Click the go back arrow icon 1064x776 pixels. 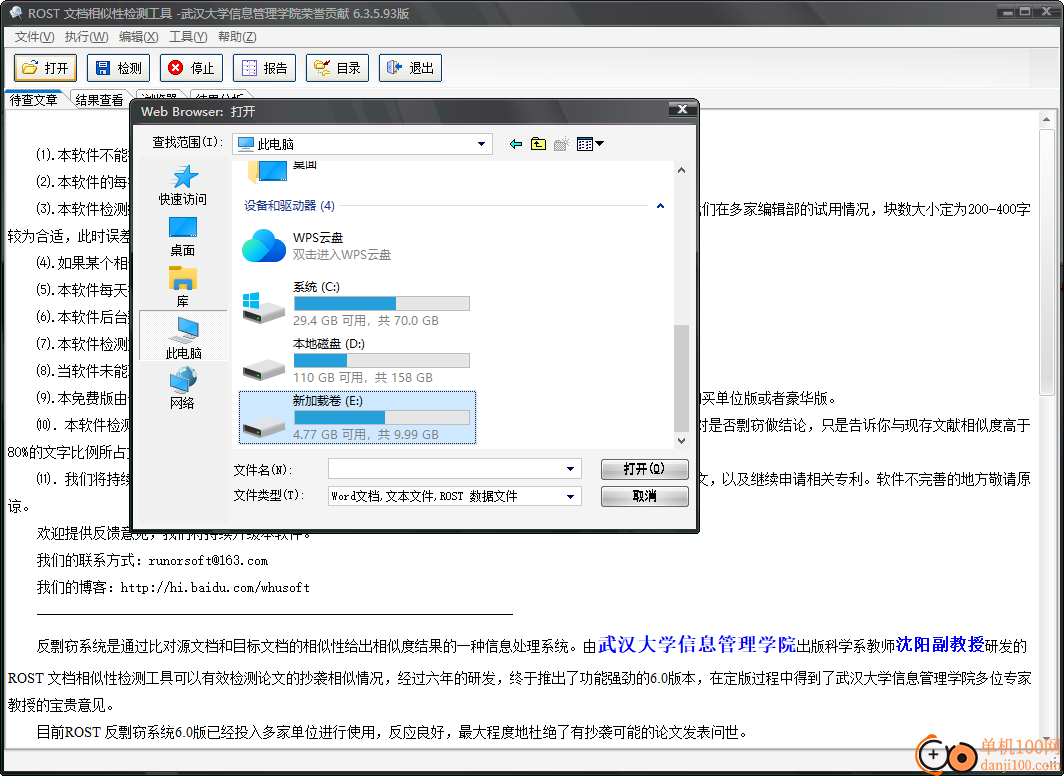[516, 144]
